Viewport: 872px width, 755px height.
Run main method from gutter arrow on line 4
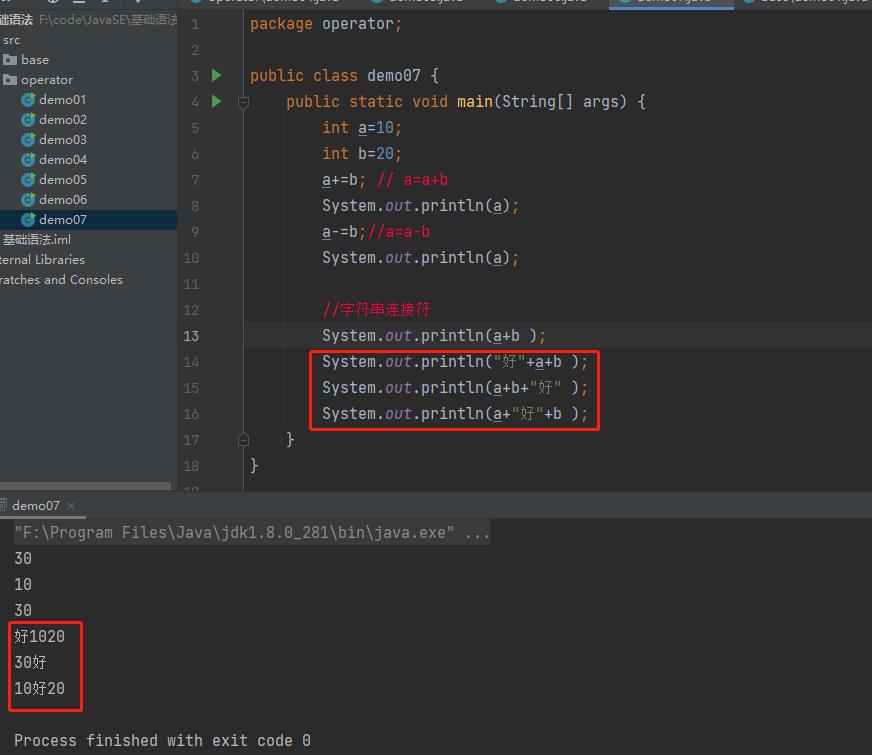click(216, 101)
